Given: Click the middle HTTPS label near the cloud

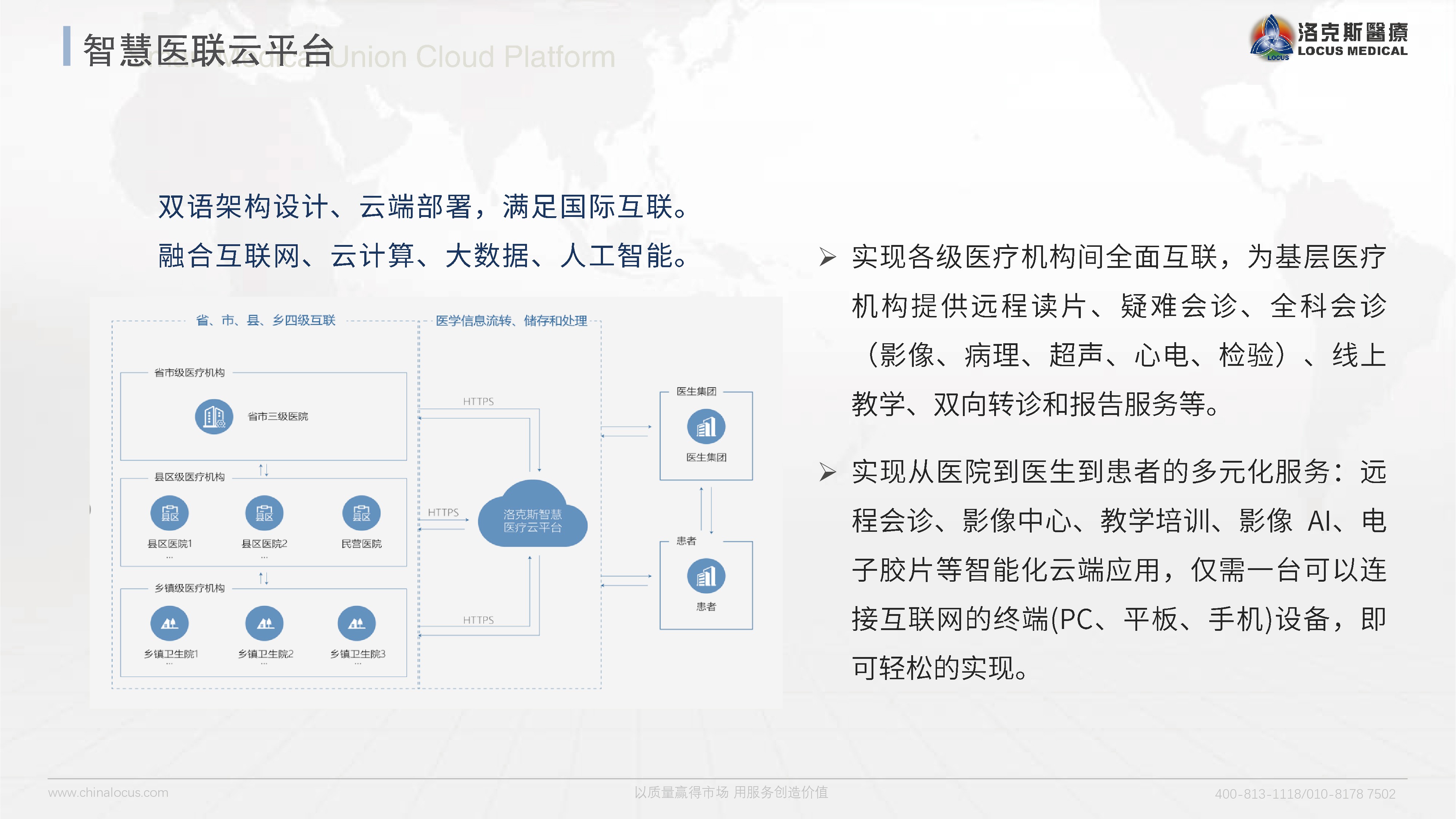Looking at the screenshot, I should [x=443, y=512].
